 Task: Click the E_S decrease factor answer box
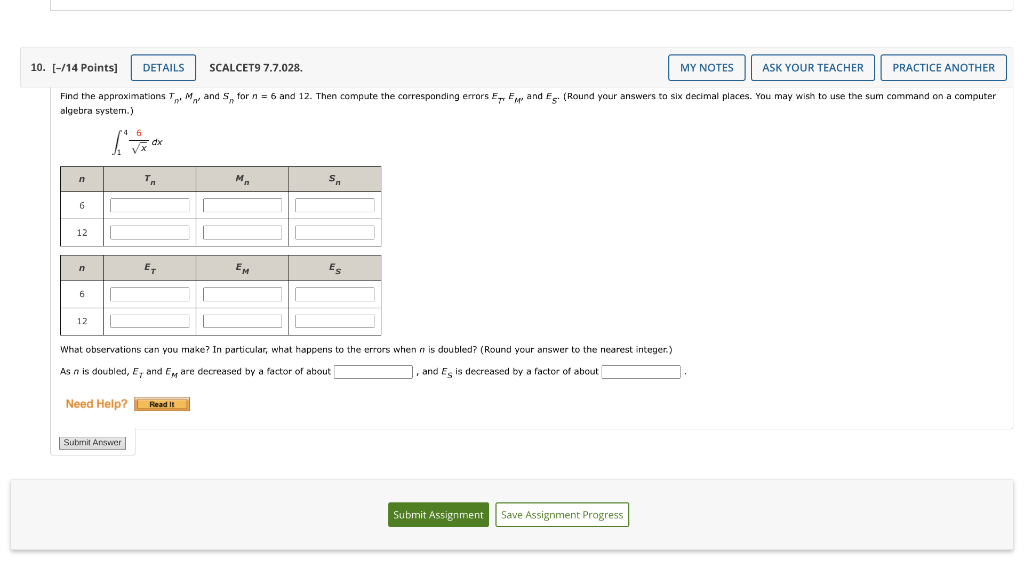coord(641,371)
